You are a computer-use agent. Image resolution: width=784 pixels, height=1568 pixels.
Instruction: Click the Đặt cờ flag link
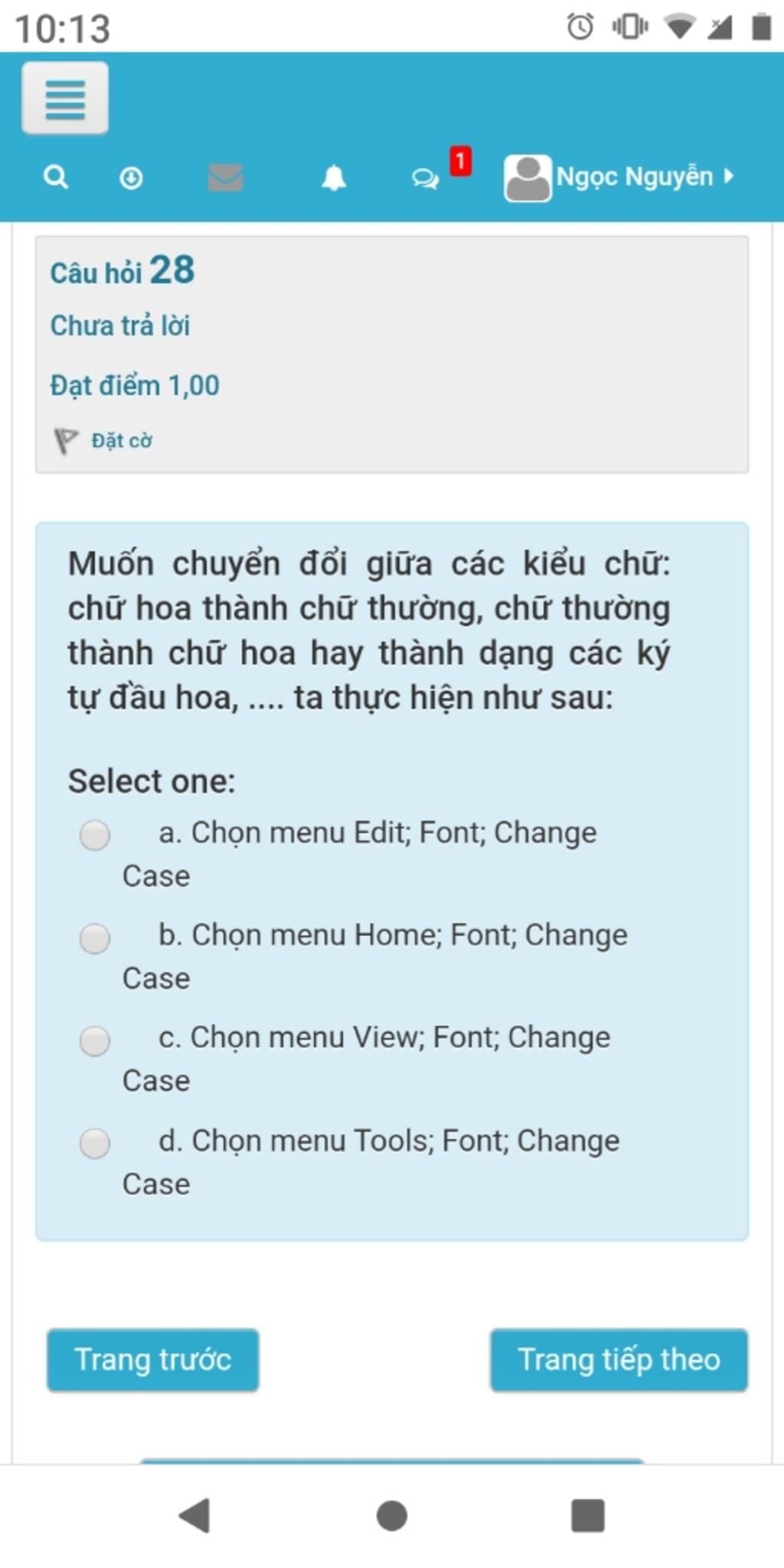coord(122,441)
